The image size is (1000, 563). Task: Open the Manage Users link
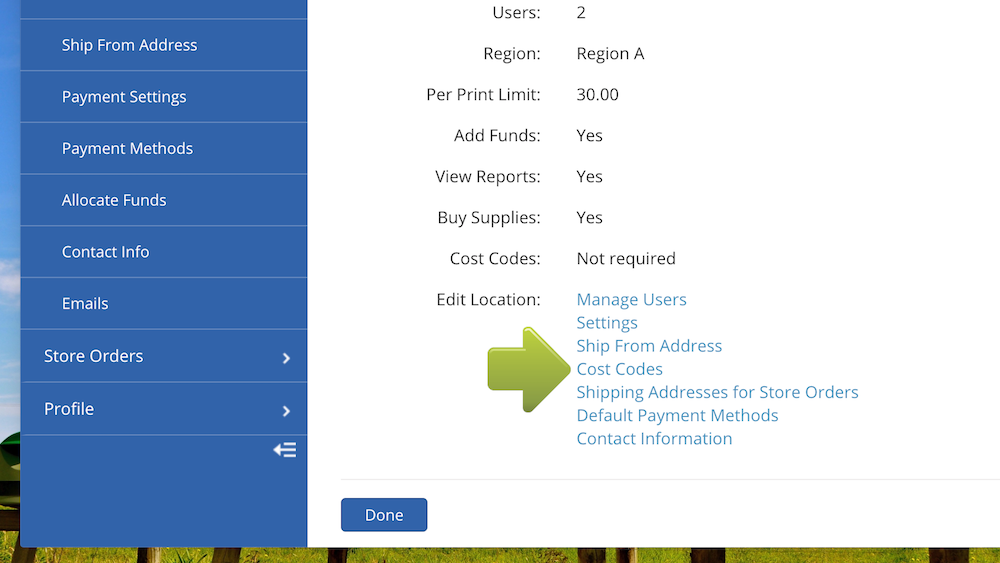point(631,300)
